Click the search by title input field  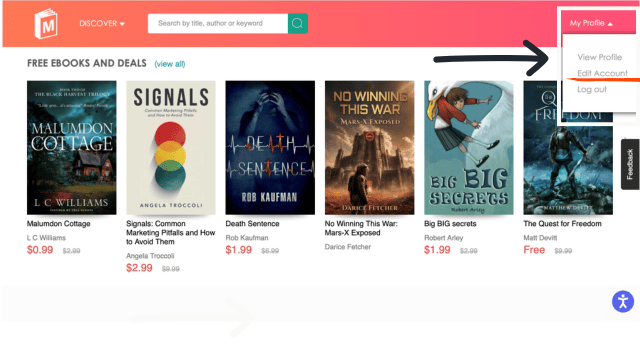tap(218, 23)
